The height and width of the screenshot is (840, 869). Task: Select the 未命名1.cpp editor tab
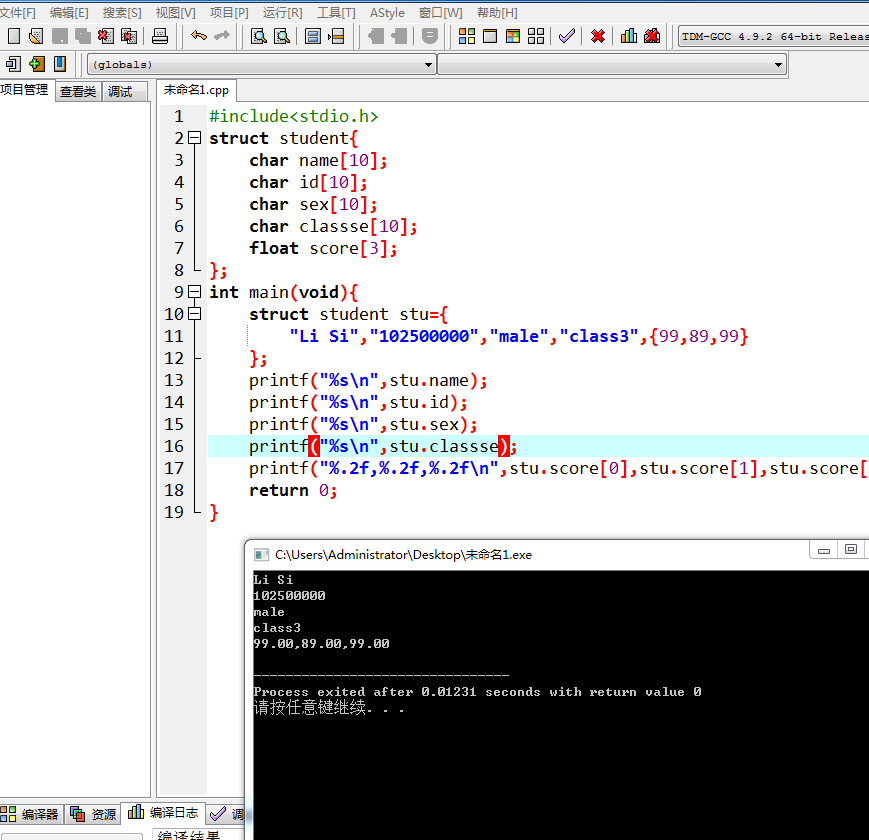coord(196,90)
